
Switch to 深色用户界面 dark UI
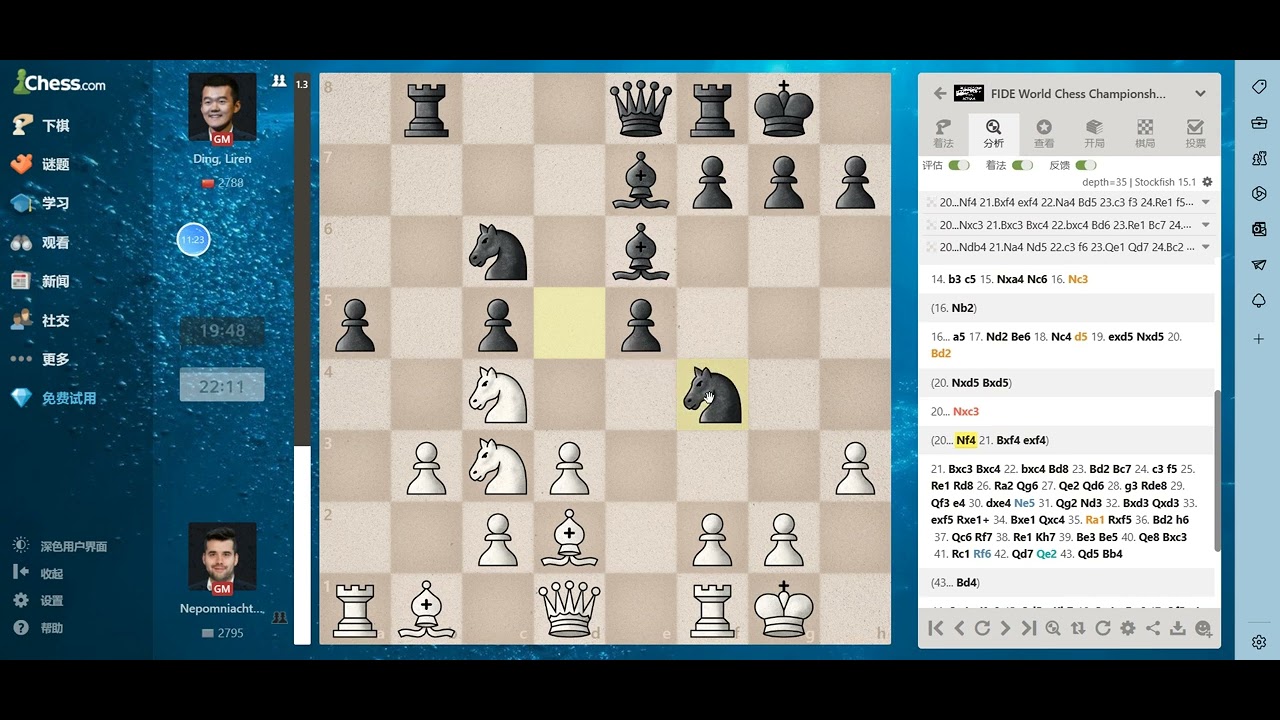point(60,546)
